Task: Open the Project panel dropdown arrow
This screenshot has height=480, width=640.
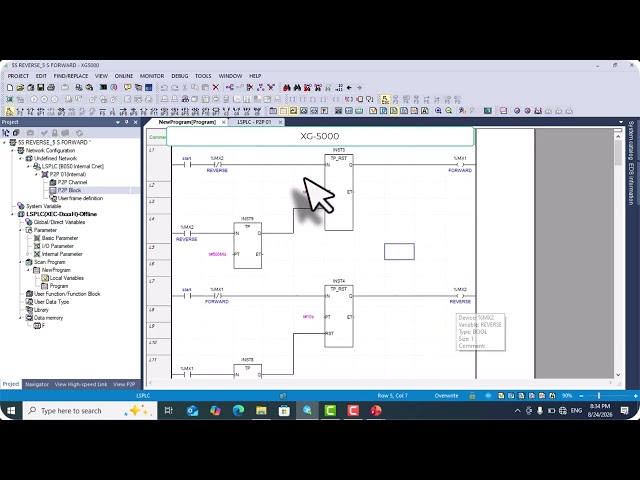Action: pos(118,122)
